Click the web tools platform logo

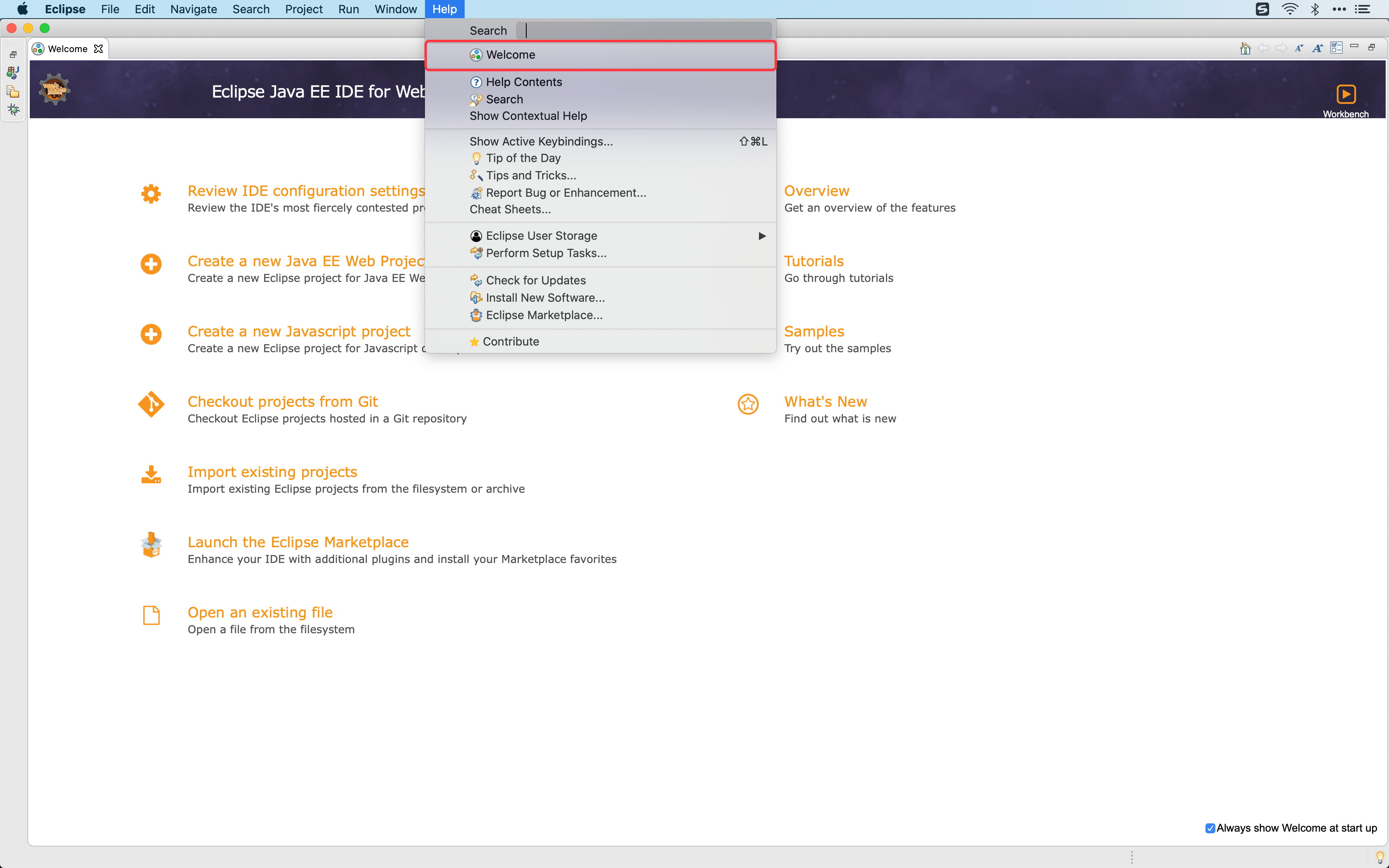(x=55, y=90)
